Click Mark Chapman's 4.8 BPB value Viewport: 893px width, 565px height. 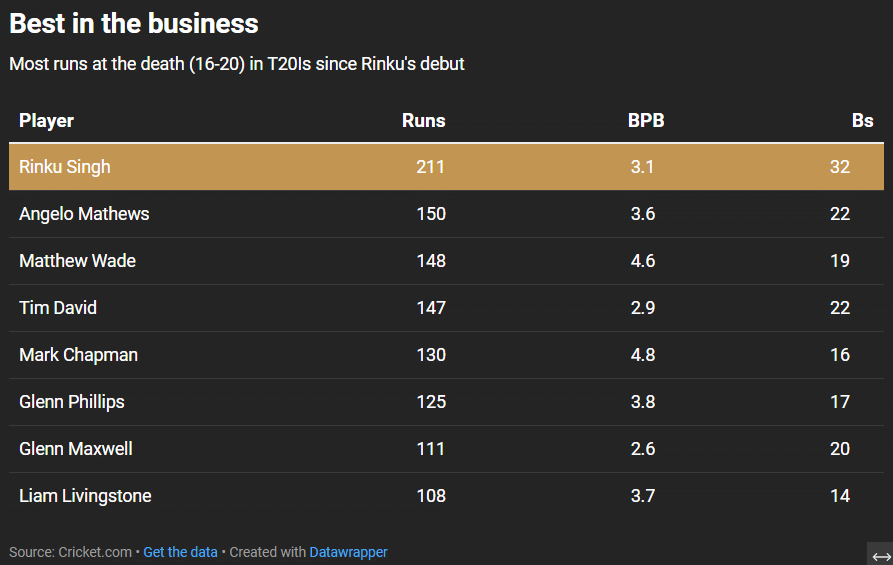pos(643,355)
